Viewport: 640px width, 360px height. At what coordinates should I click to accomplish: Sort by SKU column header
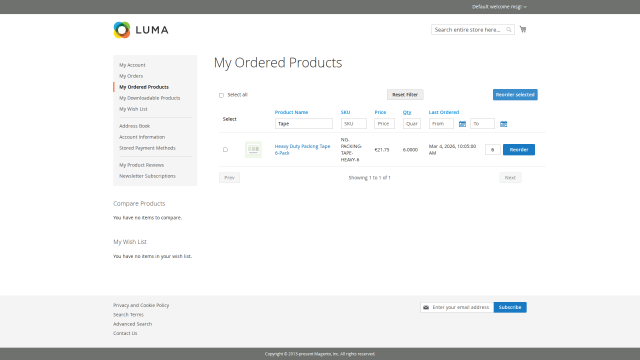coord(345,112)
